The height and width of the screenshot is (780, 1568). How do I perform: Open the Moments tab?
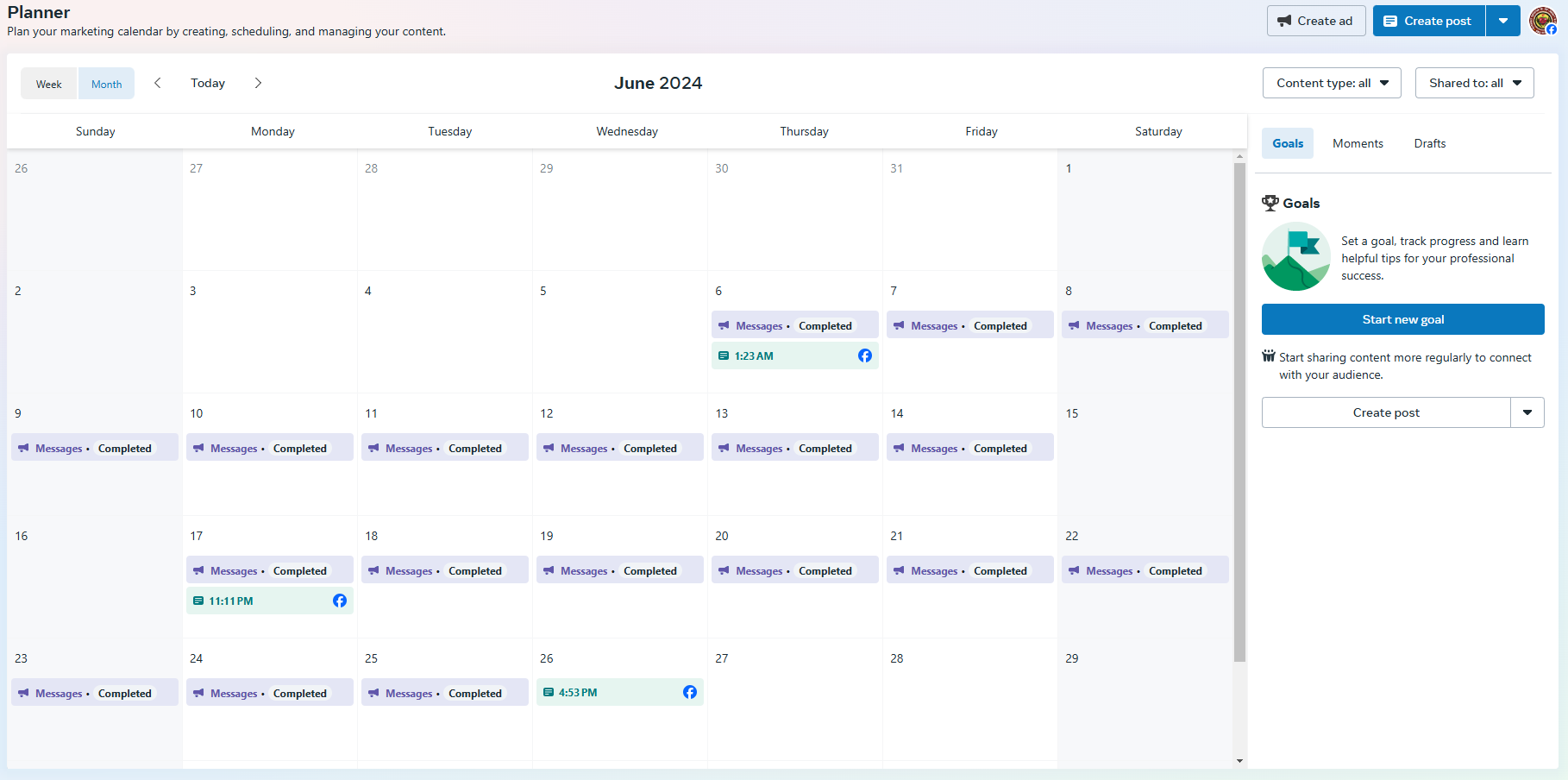(x=1358, y=143)
